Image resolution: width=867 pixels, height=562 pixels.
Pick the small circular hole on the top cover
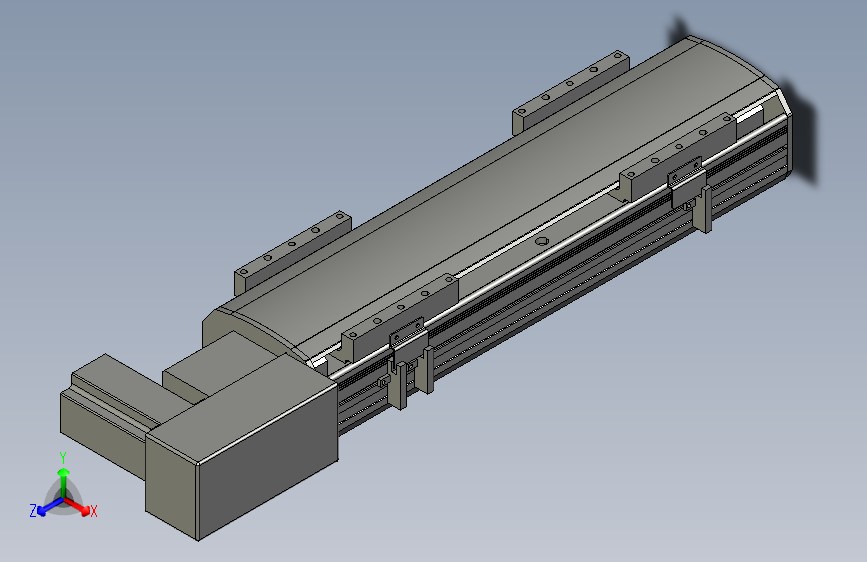click(x=542, y=241)
